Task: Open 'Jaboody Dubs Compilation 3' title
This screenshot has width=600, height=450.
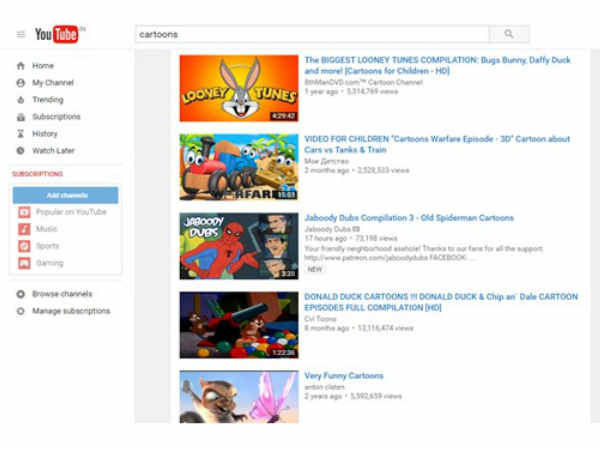Action: coord(409,218)
